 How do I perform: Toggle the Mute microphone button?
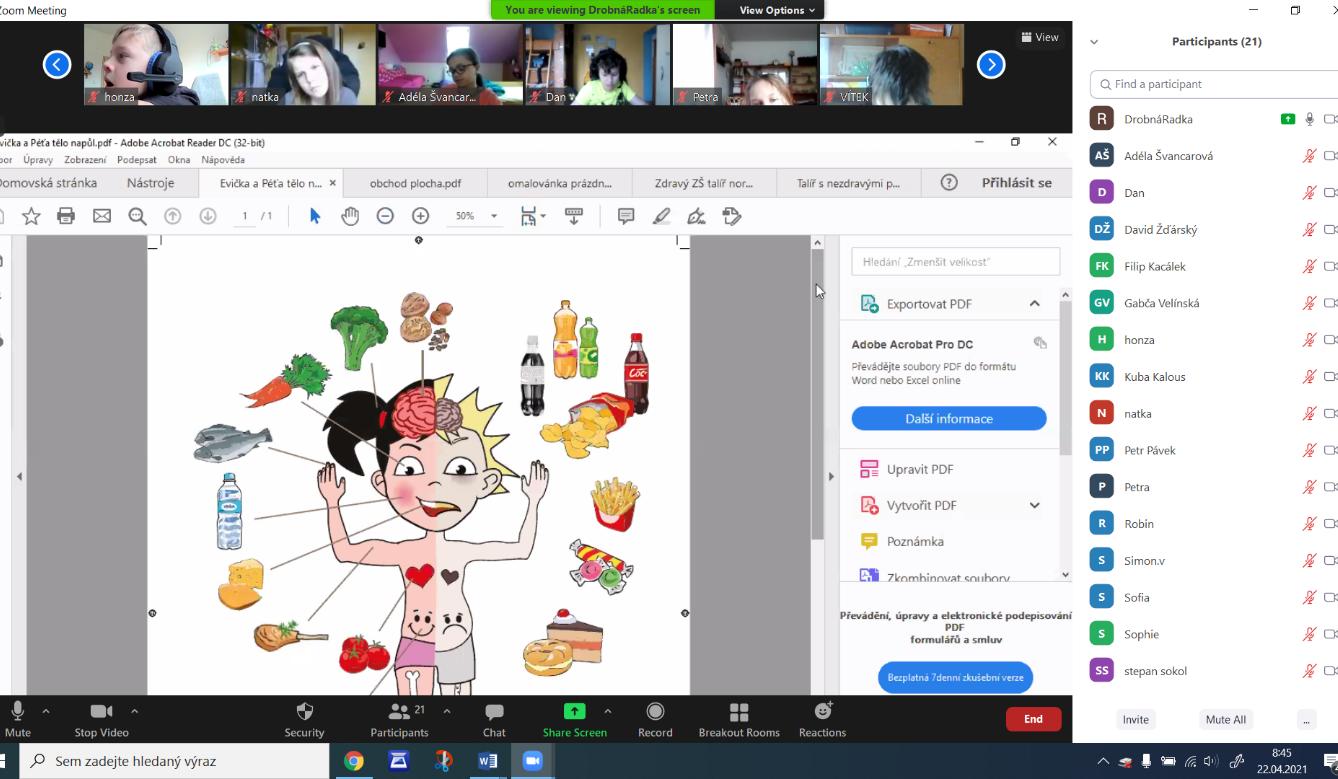[x=17, y=718]
